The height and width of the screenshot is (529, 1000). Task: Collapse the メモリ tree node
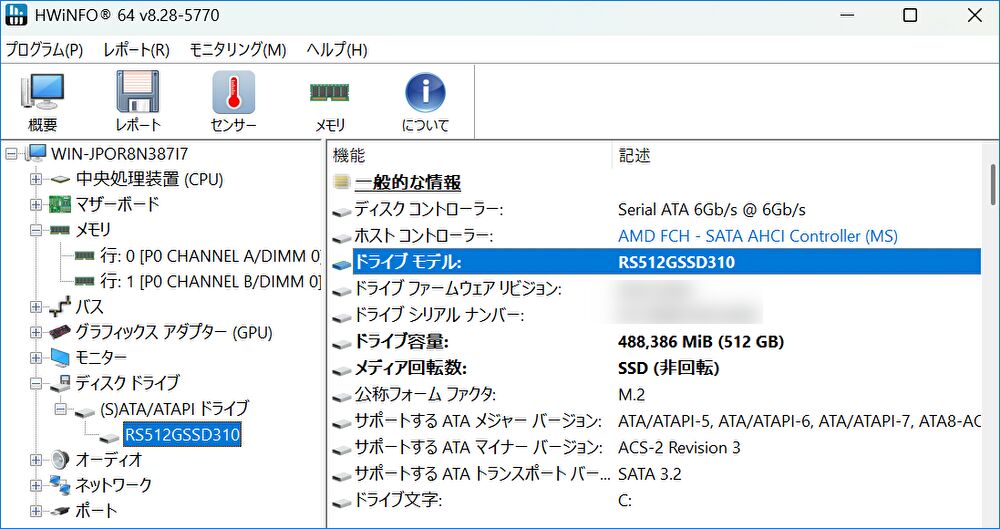(36, 230)
